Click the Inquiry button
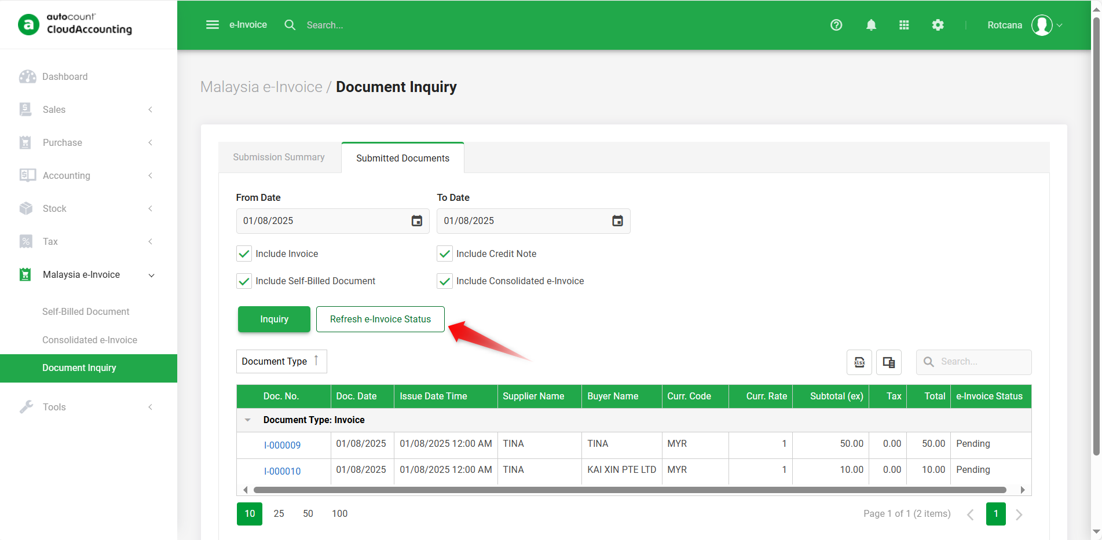Screen dimensions: 1102x541 coord(274,319)
